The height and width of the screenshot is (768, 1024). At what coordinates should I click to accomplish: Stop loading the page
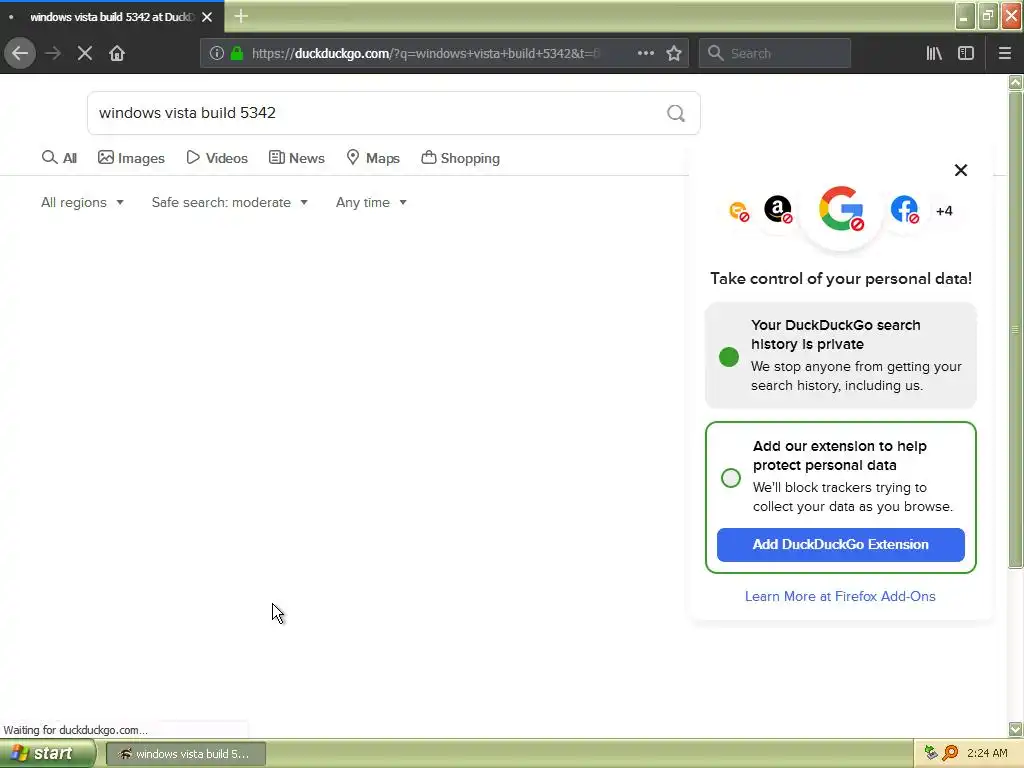pyautogui.click(x=85, y=53)
